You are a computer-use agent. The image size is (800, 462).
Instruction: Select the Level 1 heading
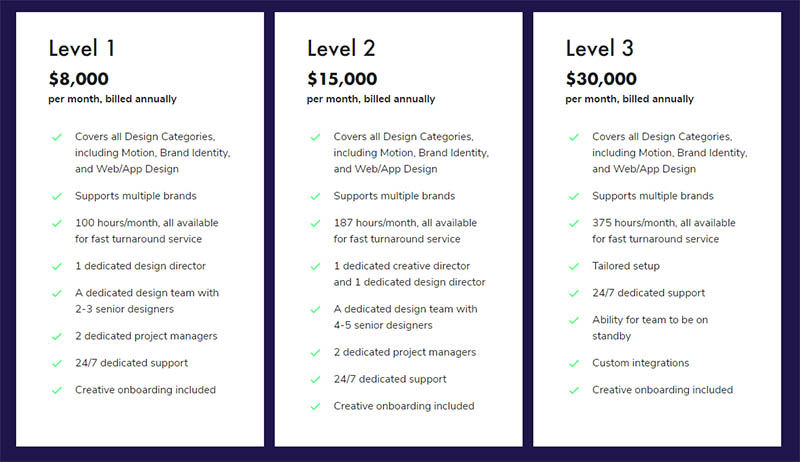[x=82, y=48]
